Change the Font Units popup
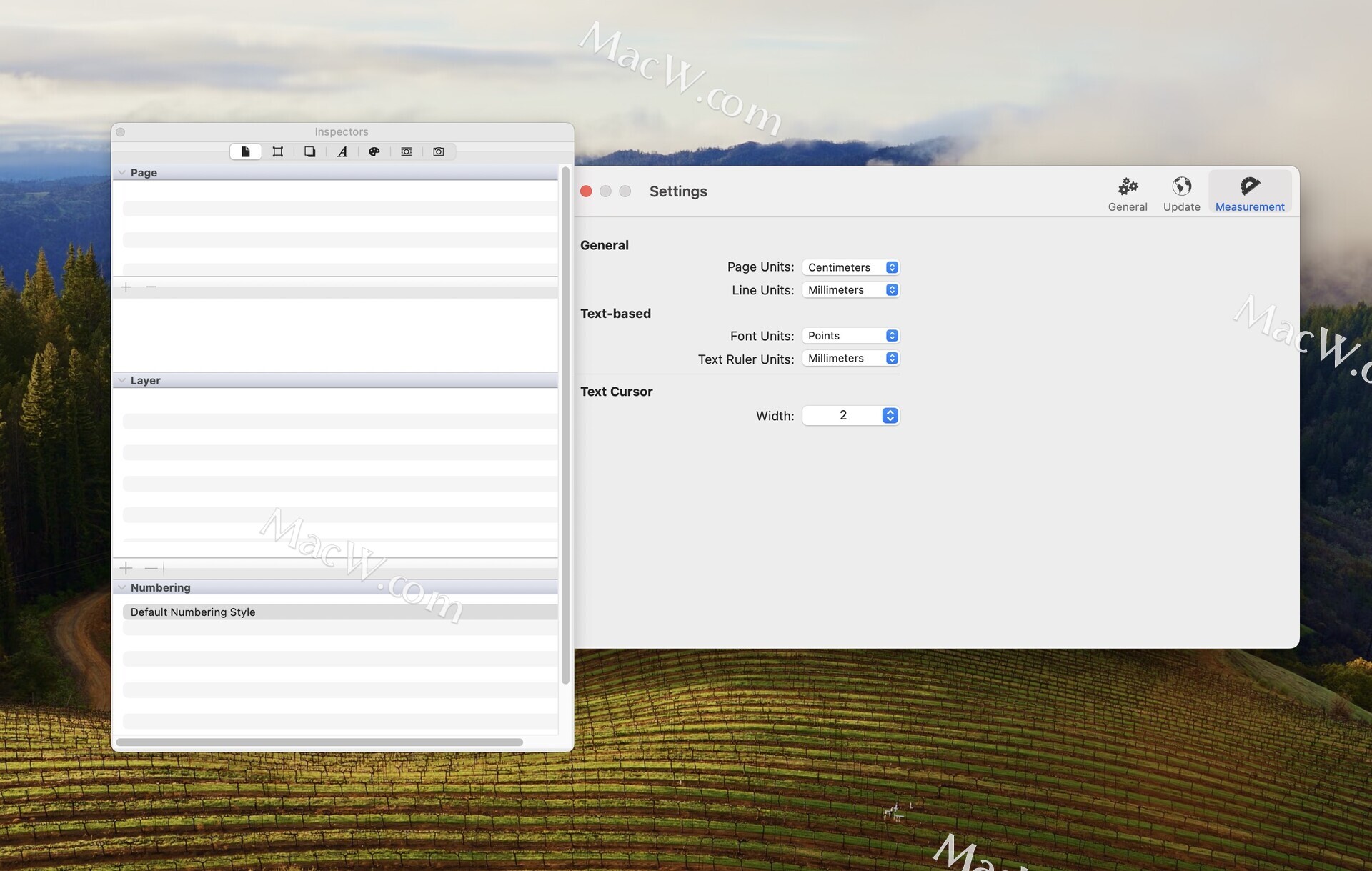 [x=850, y=336]
